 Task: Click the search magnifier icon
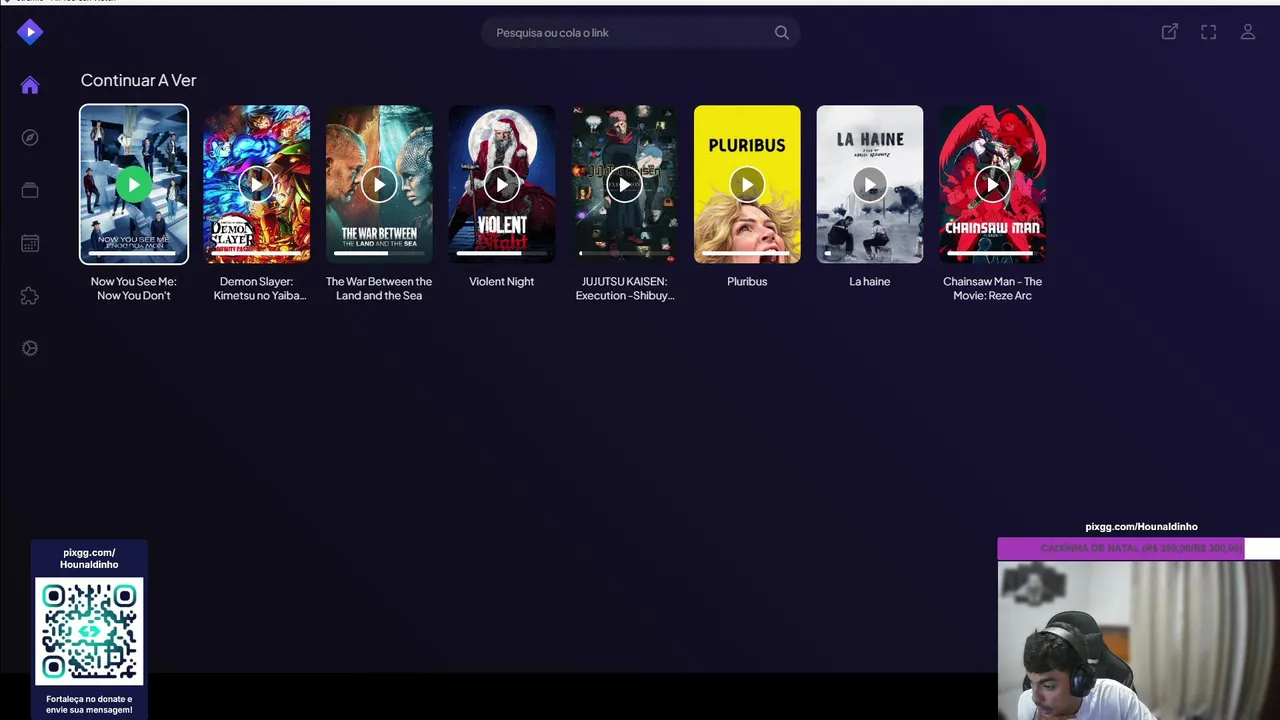click(782, 33)
